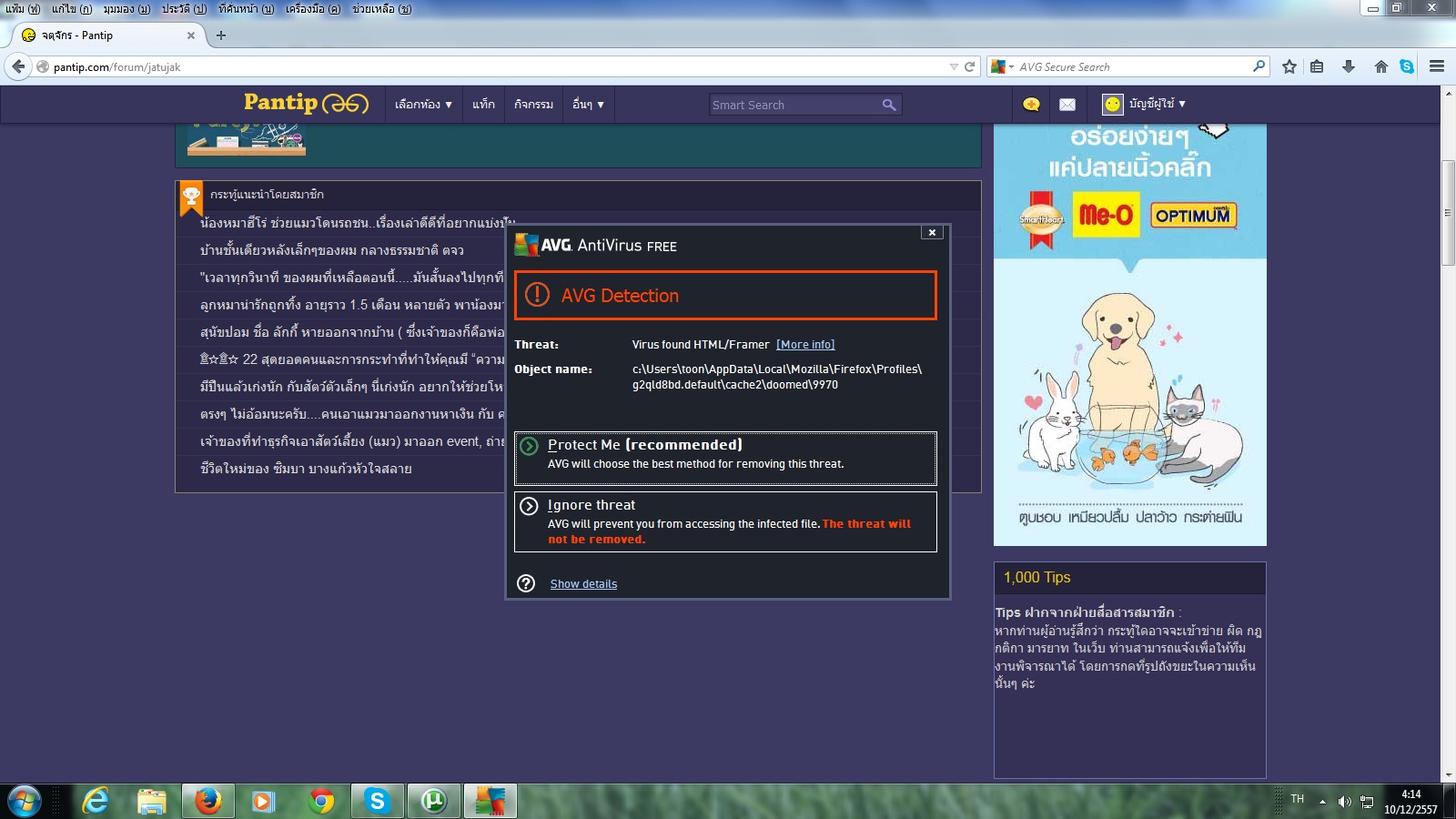The height and width of the screenshot is (819, 1456).
Task: Open thread starting "ลูกหมาน่ารักถูกทิ้ง อายุราว 1.5 เดือน"
Action: pyautogui.click(x=352, y=305)
